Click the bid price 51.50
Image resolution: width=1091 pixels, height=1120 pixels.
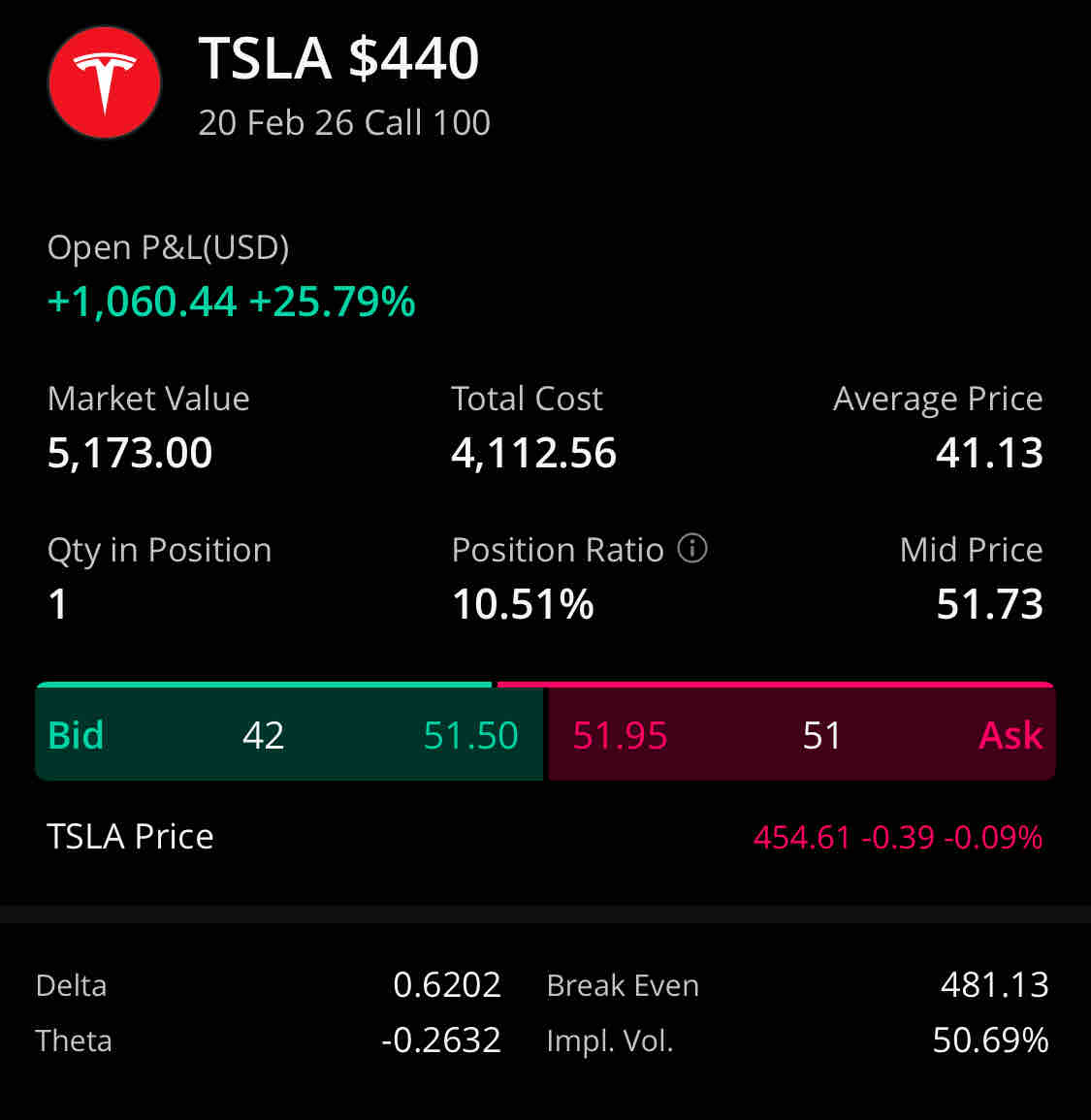click(471, 735)
